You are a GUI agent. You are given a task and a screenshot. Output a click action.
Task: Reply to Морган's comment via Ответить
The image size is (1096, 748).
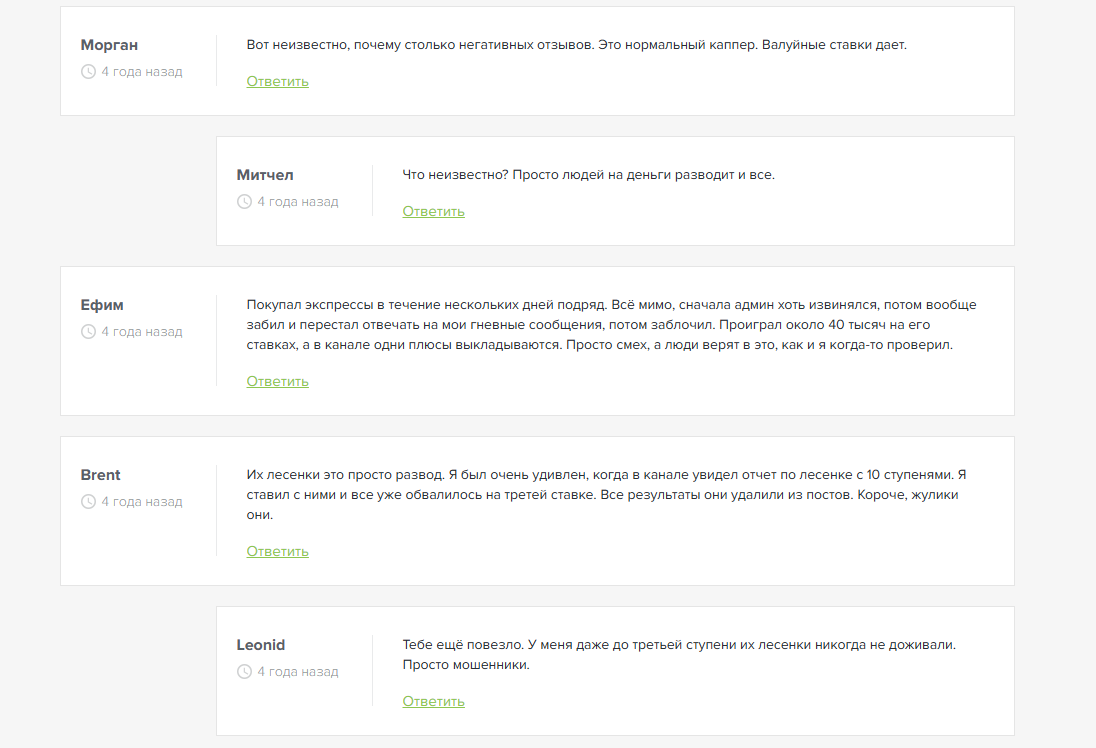coord(277,81)
